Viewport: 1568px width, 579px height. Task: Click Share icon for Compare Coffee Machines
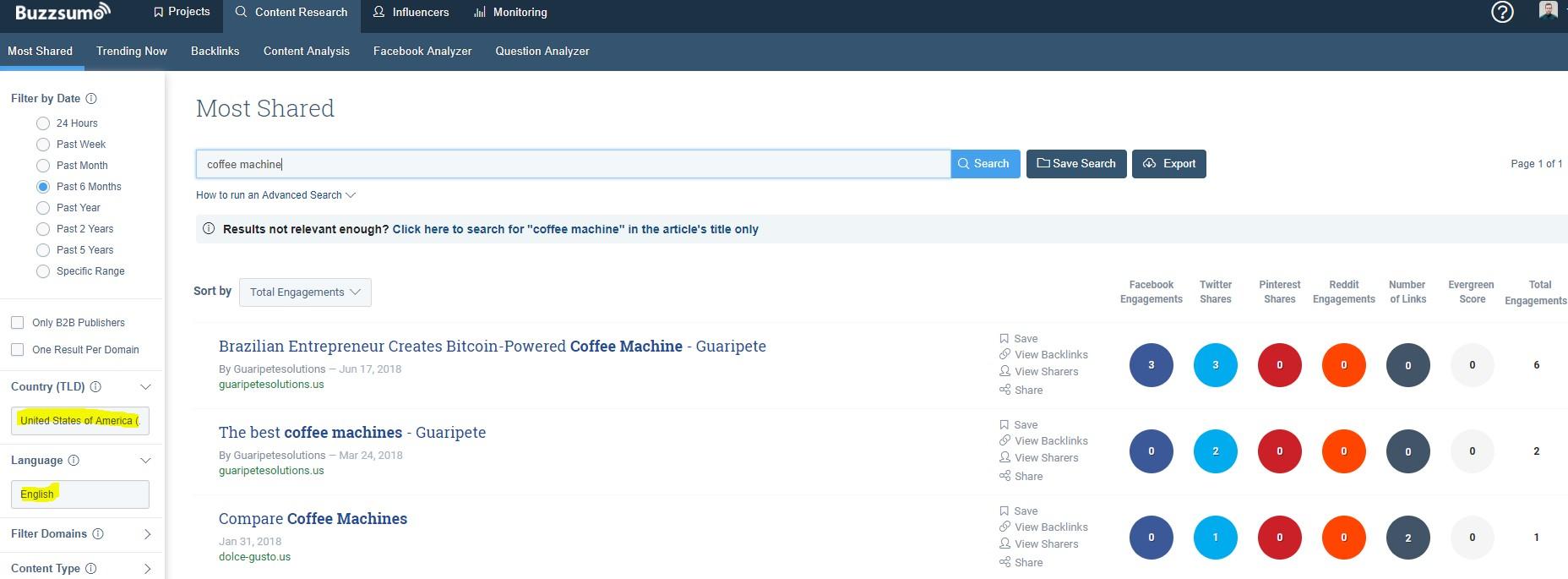pos(1004,563)
